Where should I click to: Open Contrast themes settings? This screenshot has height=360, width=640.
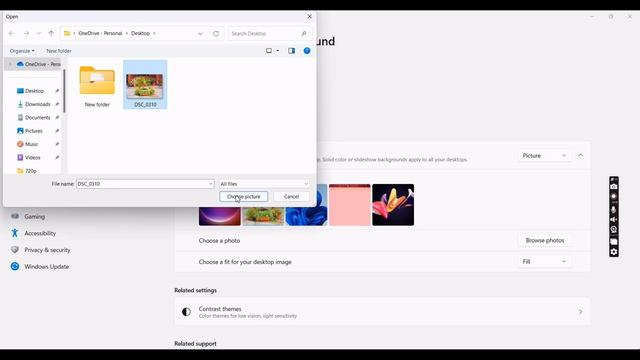pos(382,312)
